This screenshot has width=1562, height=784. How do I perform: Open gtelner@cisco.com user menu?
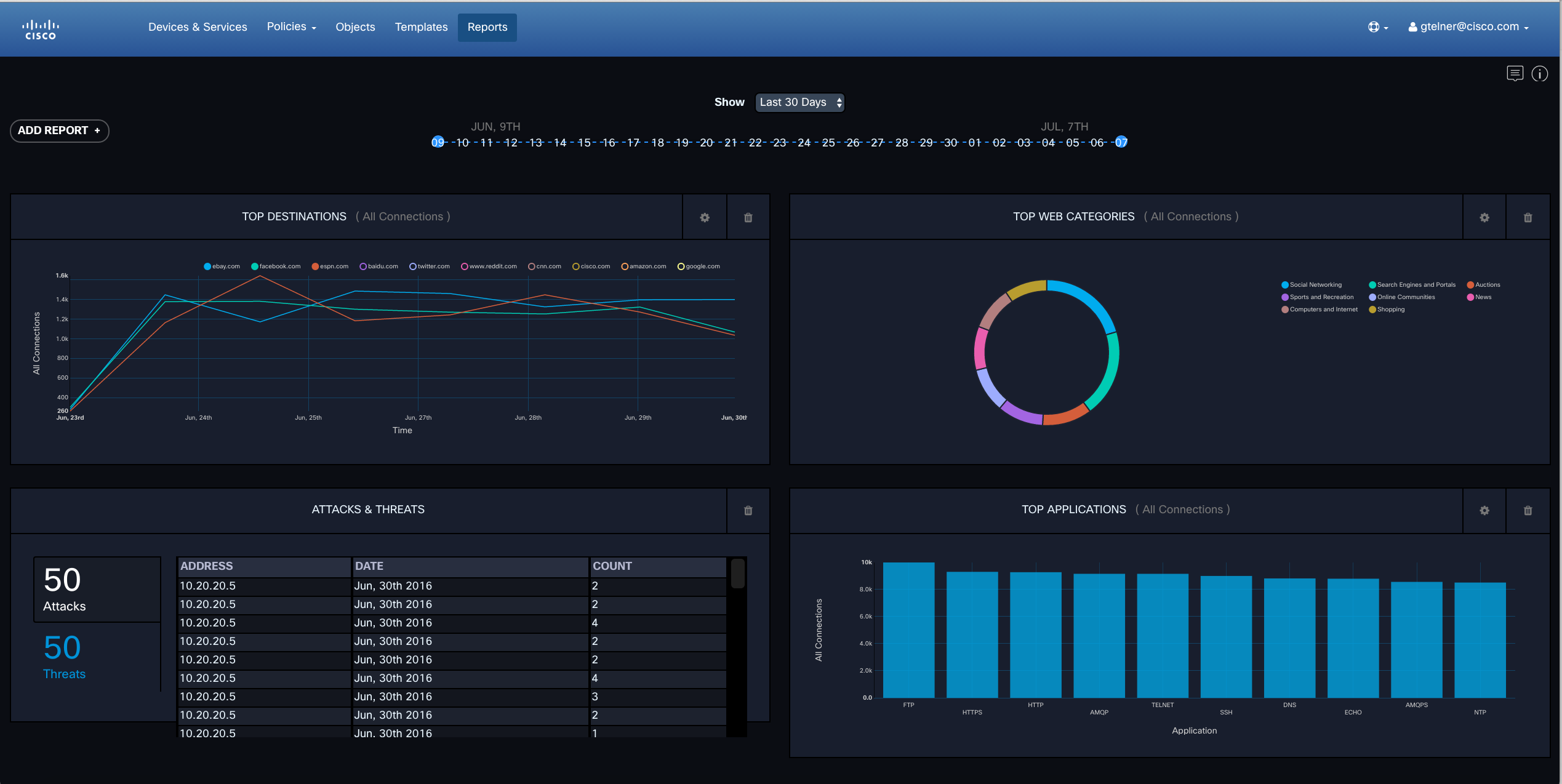[1468, 27]
